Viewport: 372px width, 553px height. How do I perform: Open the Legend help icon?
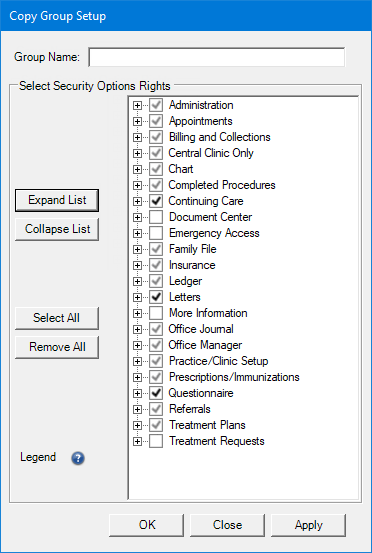pos(78,458)
